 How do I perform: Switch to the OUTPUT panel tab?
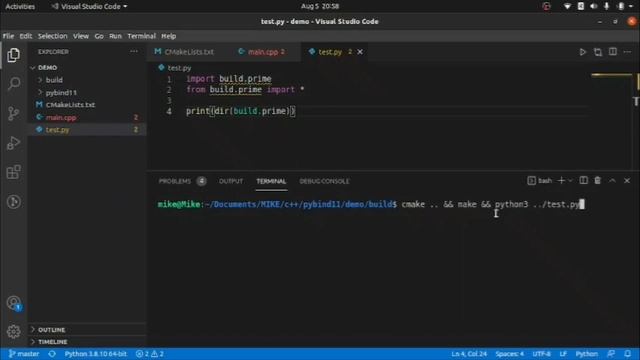[231, 181]
